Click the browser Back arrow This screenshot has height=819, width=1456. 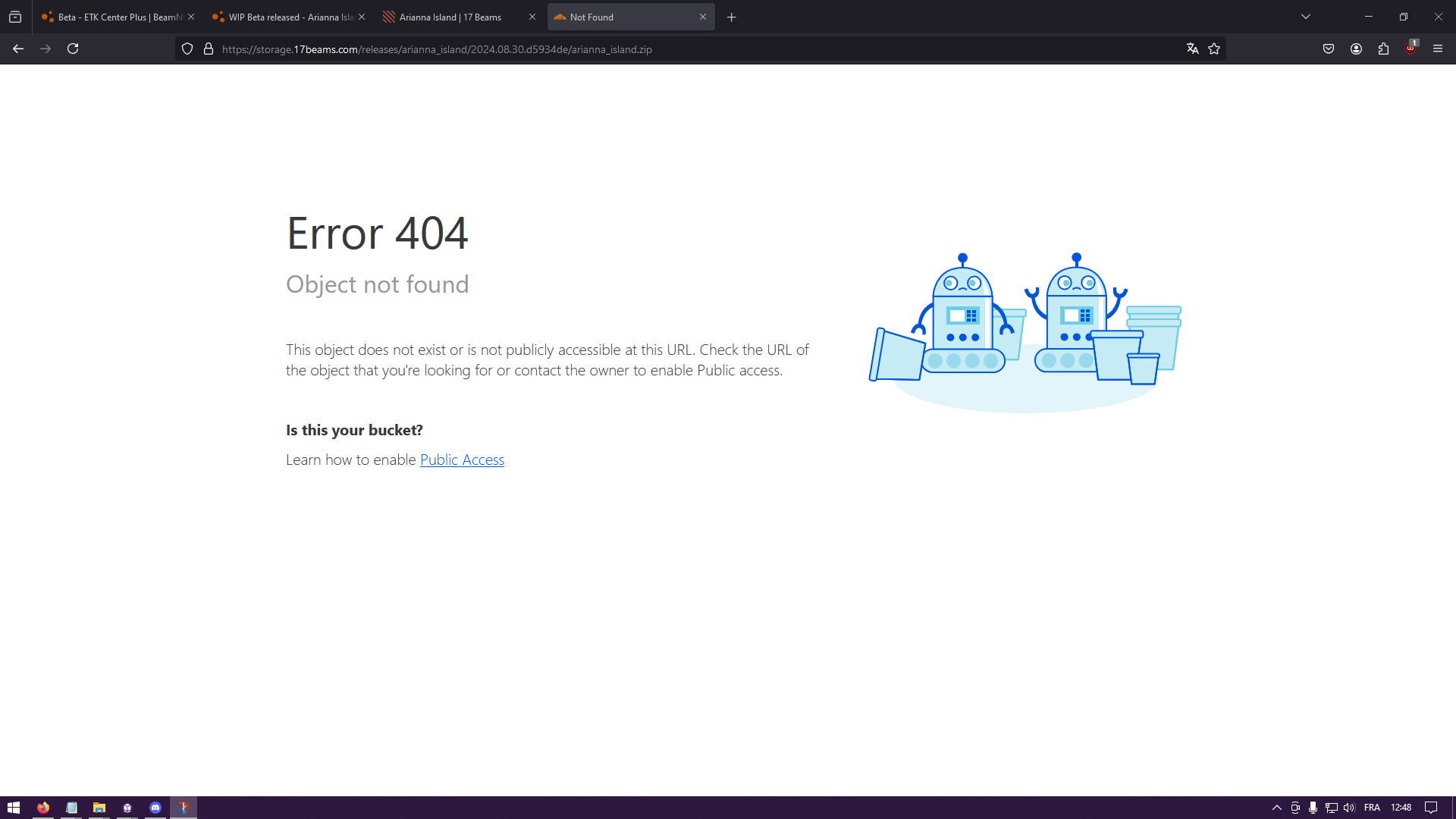[x=18, y=49]
